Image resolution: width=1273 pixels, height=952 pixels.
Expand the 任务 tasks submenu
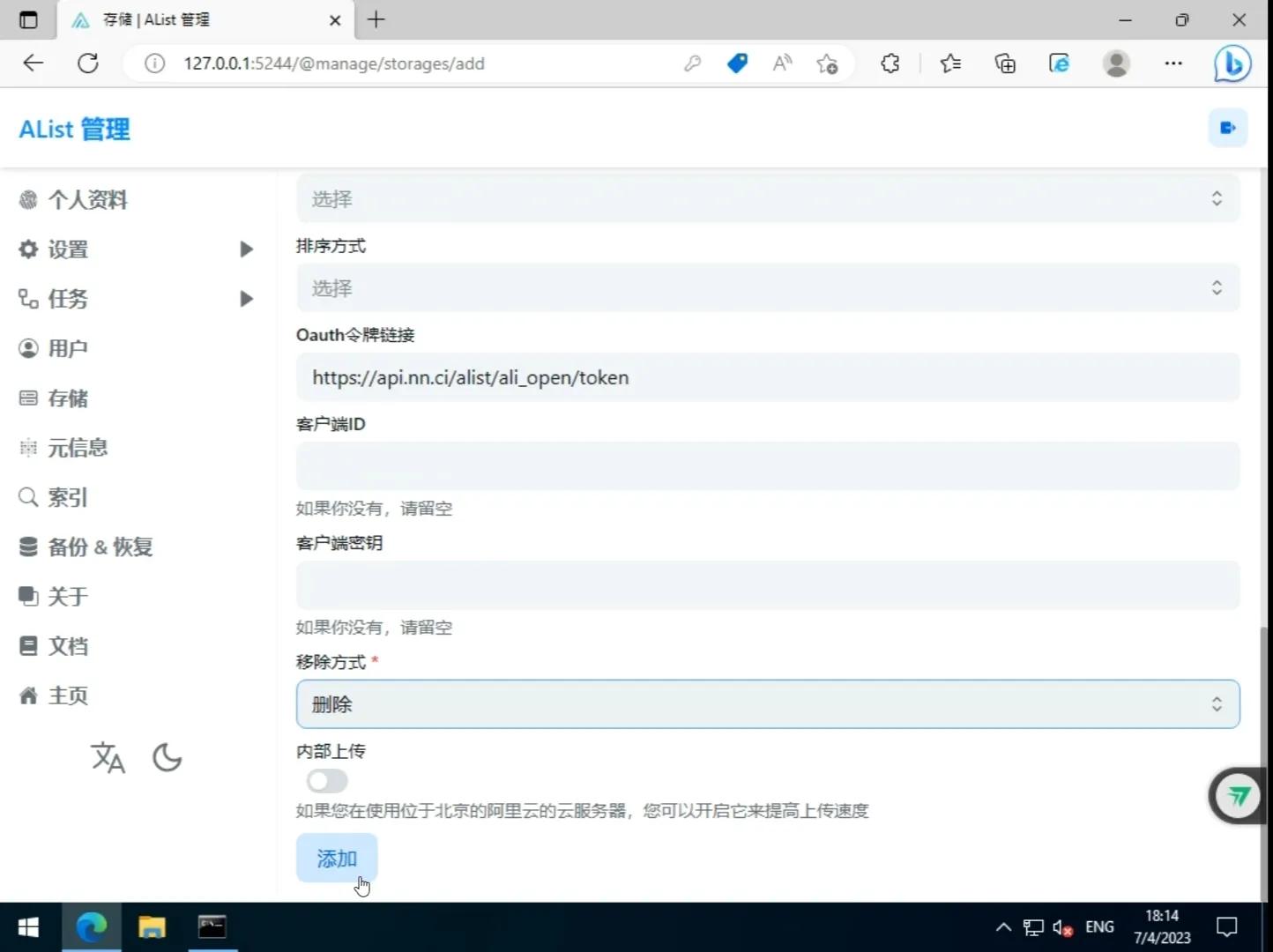(x=246, y=299)
